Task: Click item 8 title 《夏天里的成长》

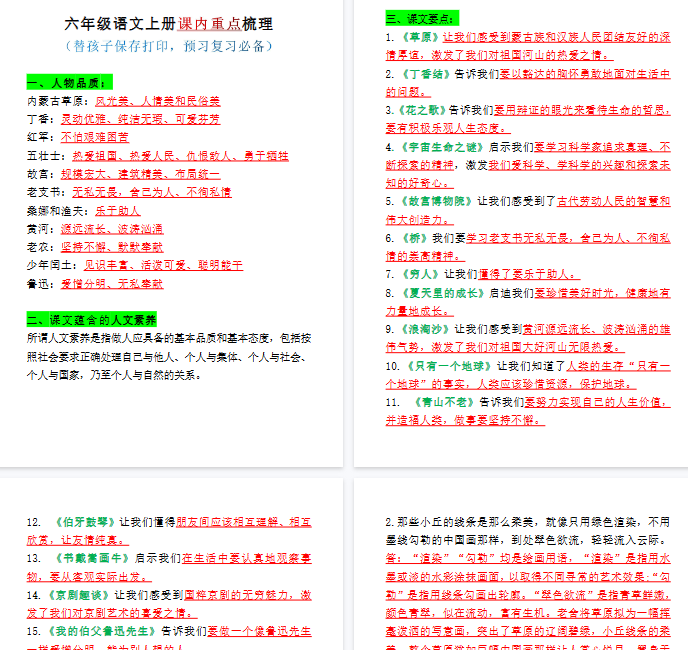Action: [442, 293]
